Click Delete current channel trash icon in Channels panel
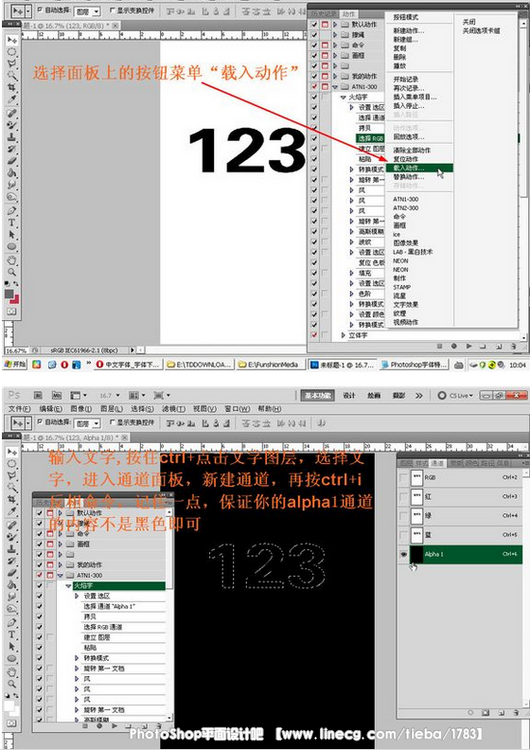Viewport: 530px width, 750px height. 515,713
